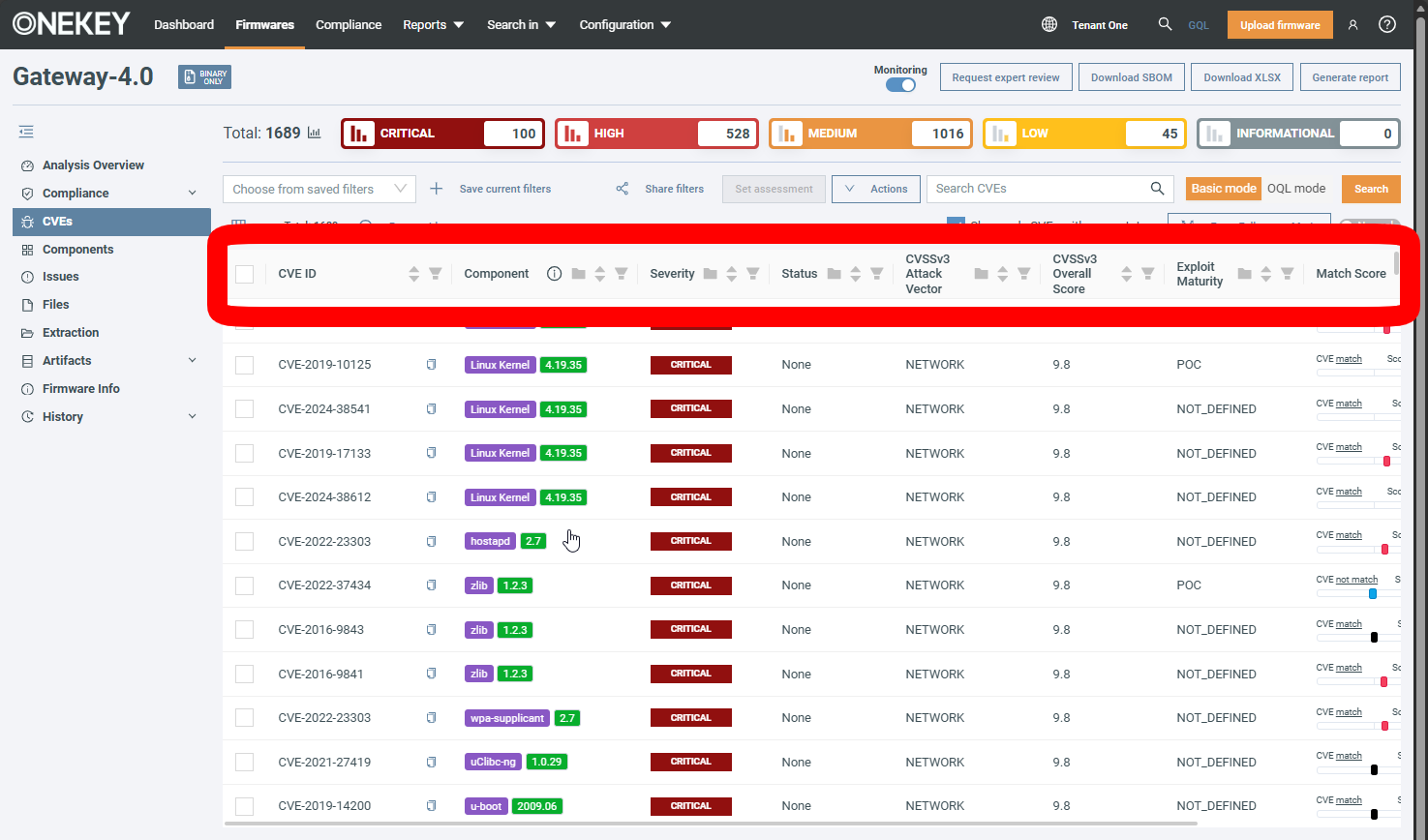Image resolution: width=1428 pixels, height=840 pixels.
Task: Sort by Severity column
Action: tap(732, 274)
